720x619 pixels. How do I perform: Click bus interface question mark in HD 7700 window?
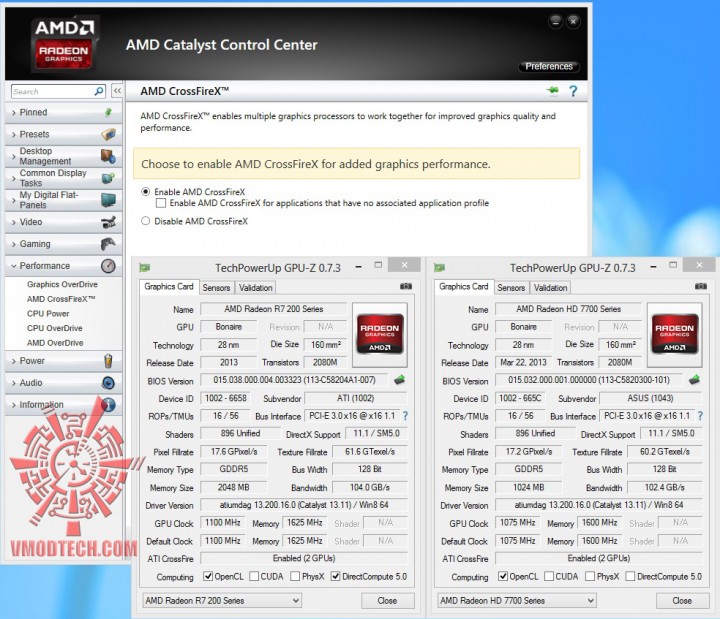click(x=700, y=416)
